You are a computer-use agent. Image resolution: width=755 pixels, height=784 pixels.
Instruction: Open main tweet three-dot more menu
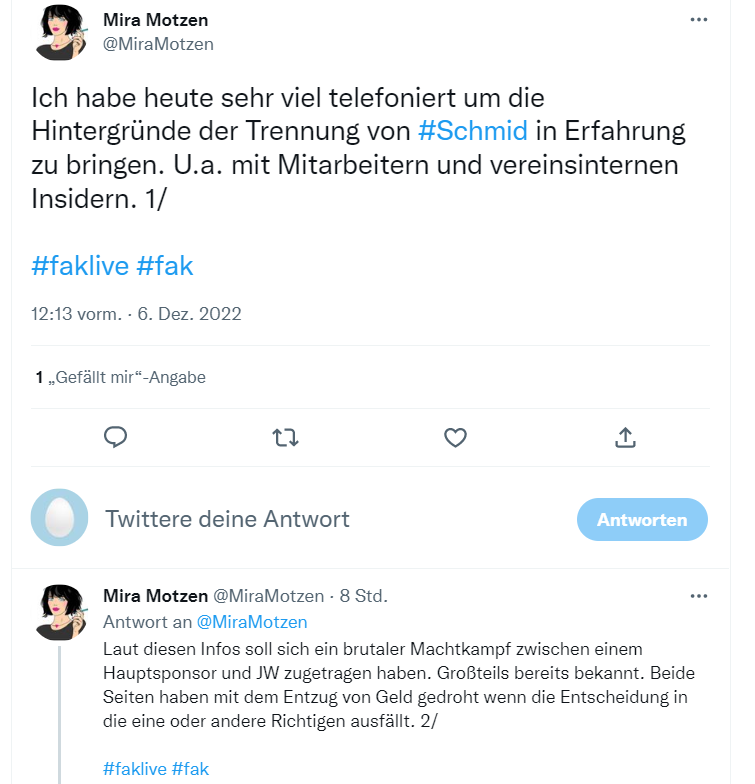click(699, 20)
